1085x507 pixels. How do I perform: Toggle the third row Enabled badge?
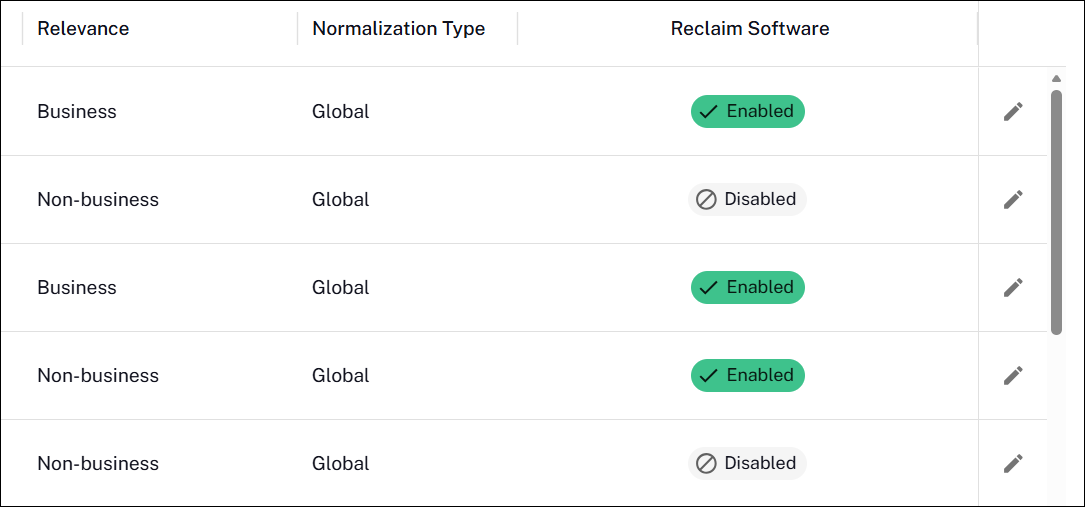click(x=747, y=287)
